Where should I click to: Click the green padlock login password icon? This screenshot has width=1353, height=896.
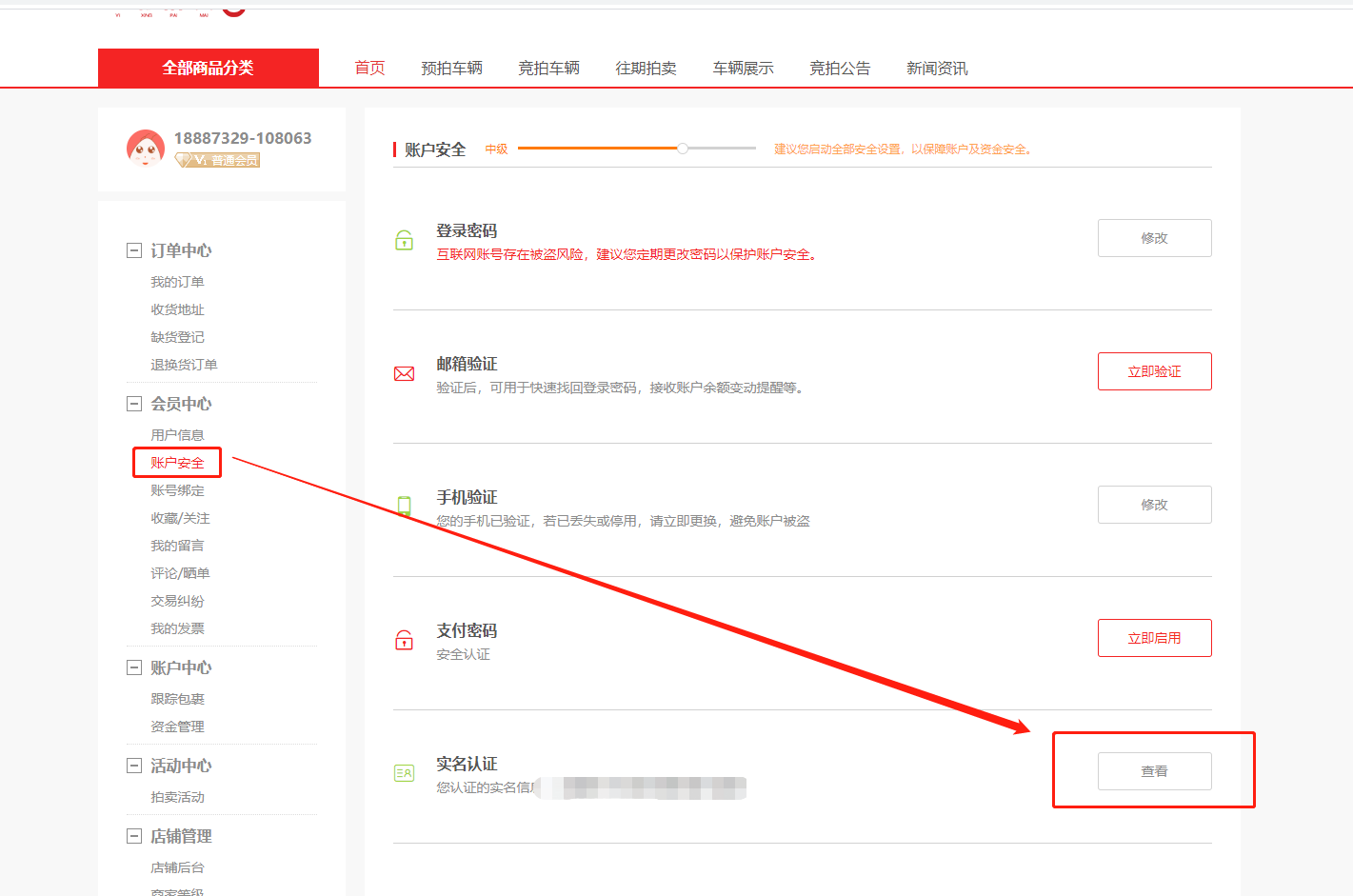[404, 240]
